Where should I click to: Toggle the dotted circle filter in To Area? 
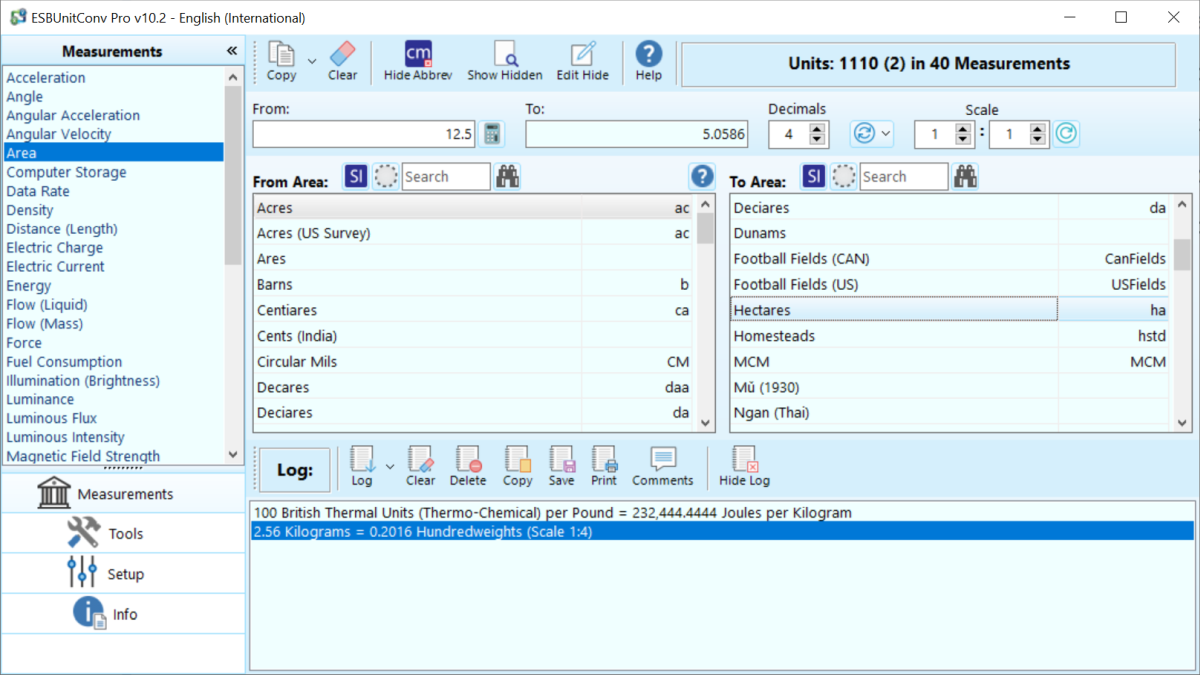coord(844,177)
